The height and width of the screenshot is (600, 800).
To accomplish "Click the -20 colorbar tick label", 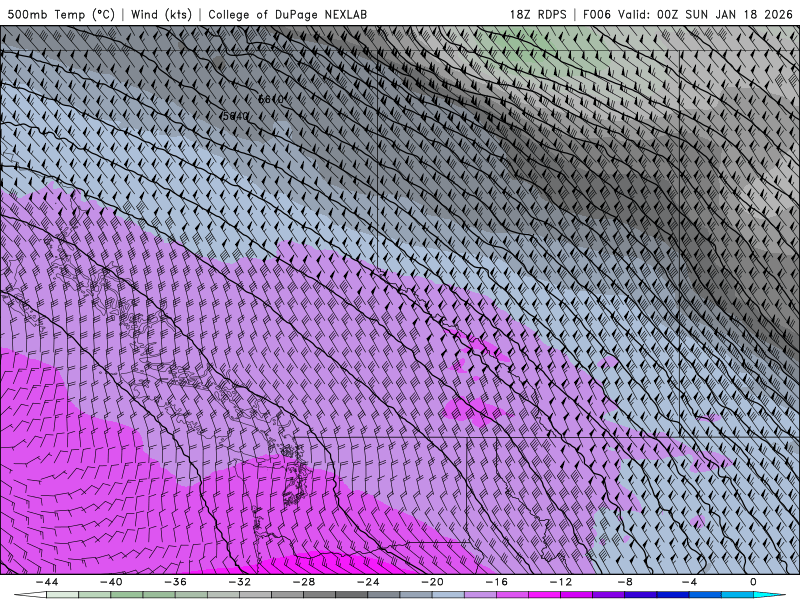I will point(432,582).
